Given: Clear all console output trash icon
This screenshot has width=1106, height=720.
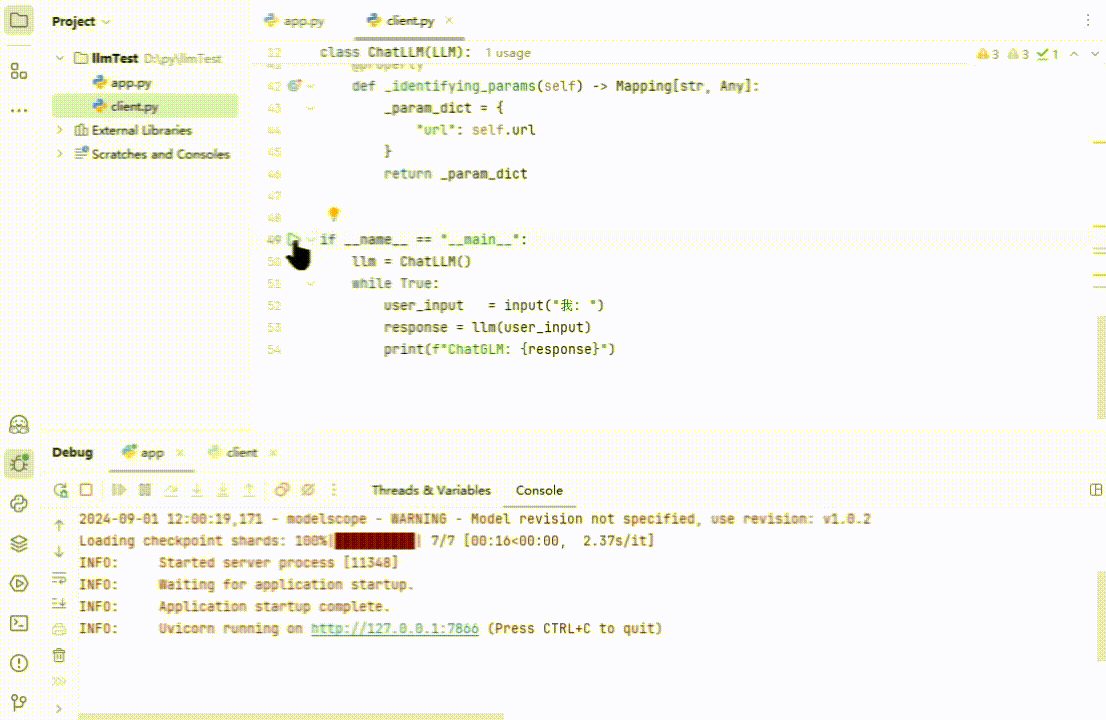Looking at the screenshot, I should 59,655.
